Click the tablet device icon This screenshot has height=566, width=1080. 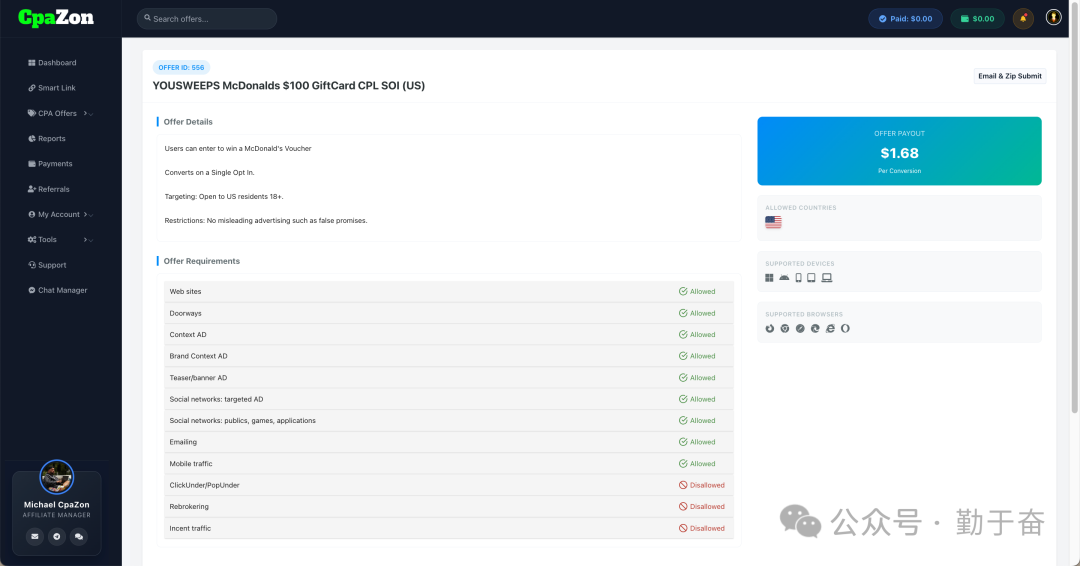pyautogui.click(x=811, y=277)
